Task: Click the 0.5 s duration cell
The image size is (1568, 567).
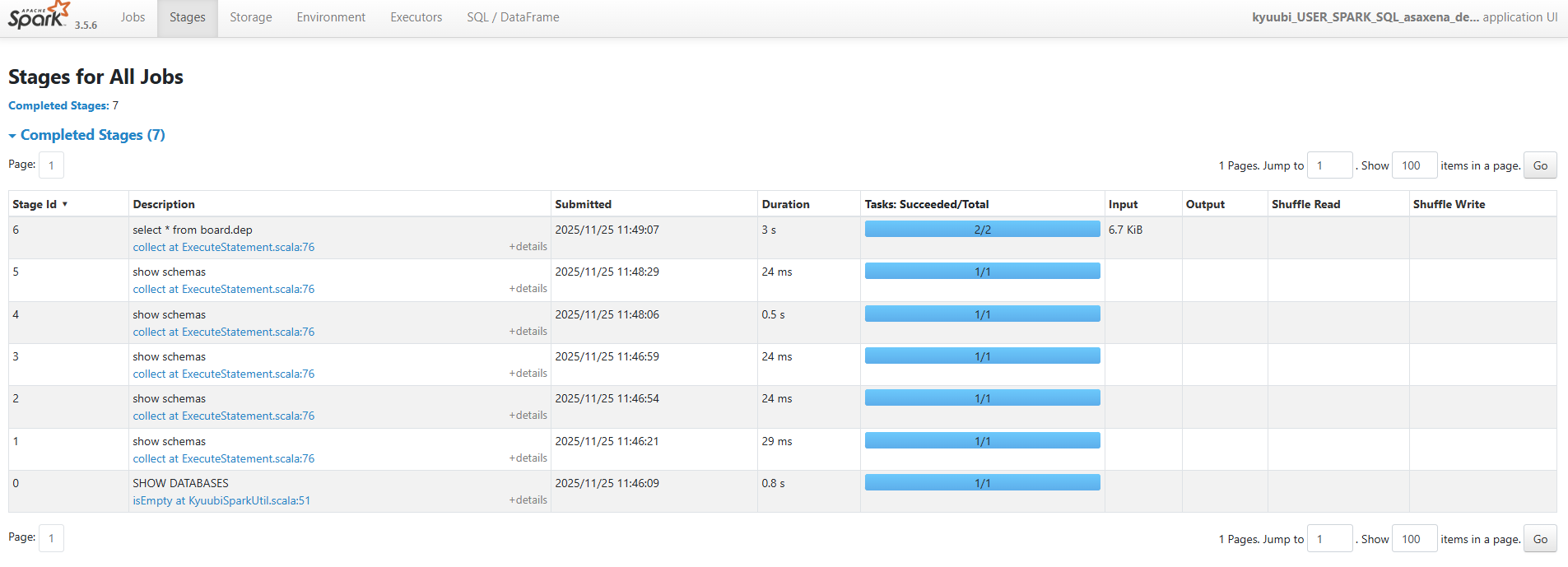Action: coord(773,314)
